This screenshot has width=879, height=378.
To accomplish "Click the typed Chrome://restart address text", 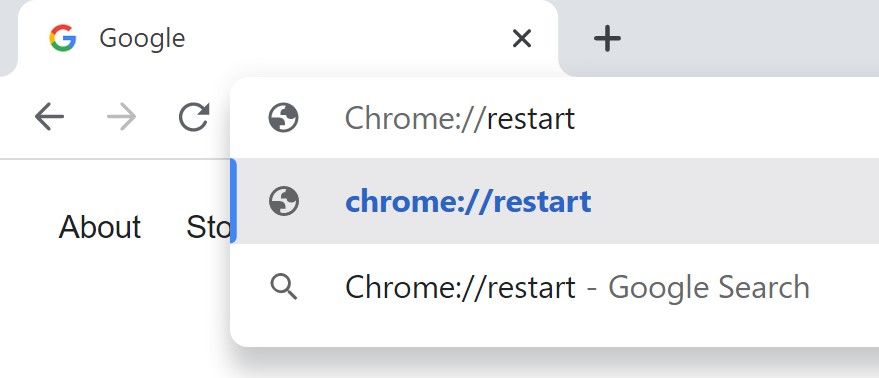I will 460,119.
